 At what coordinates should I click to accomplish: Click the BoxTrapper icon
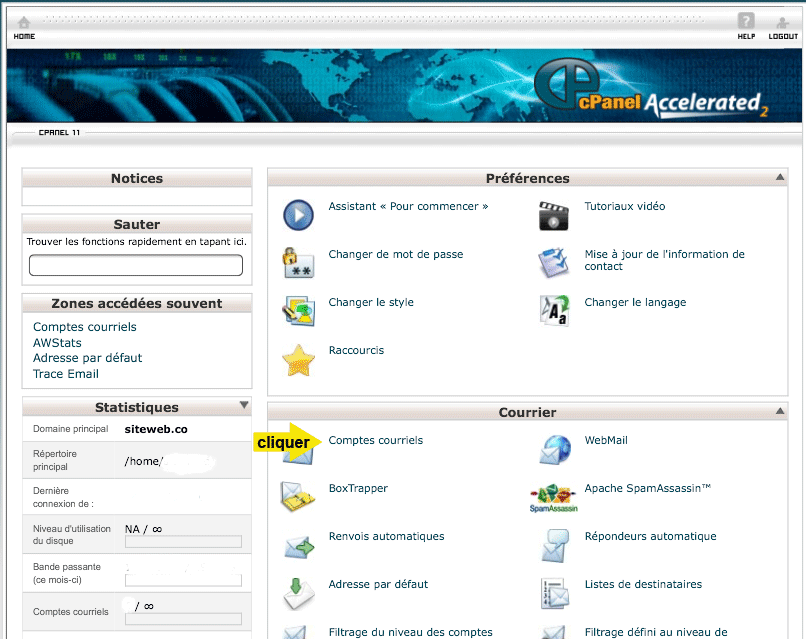click(x=298, y=497)
